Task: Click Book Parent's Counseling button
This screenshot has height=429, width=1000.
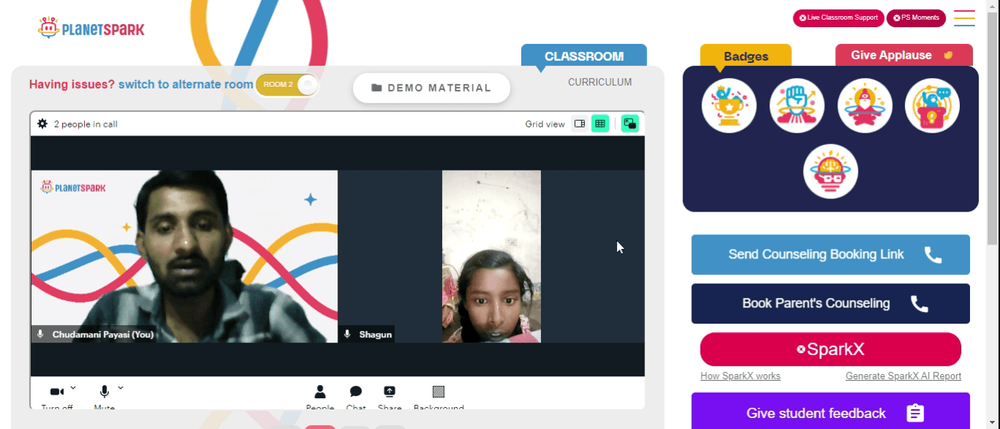Action: (x=830, y=303)
